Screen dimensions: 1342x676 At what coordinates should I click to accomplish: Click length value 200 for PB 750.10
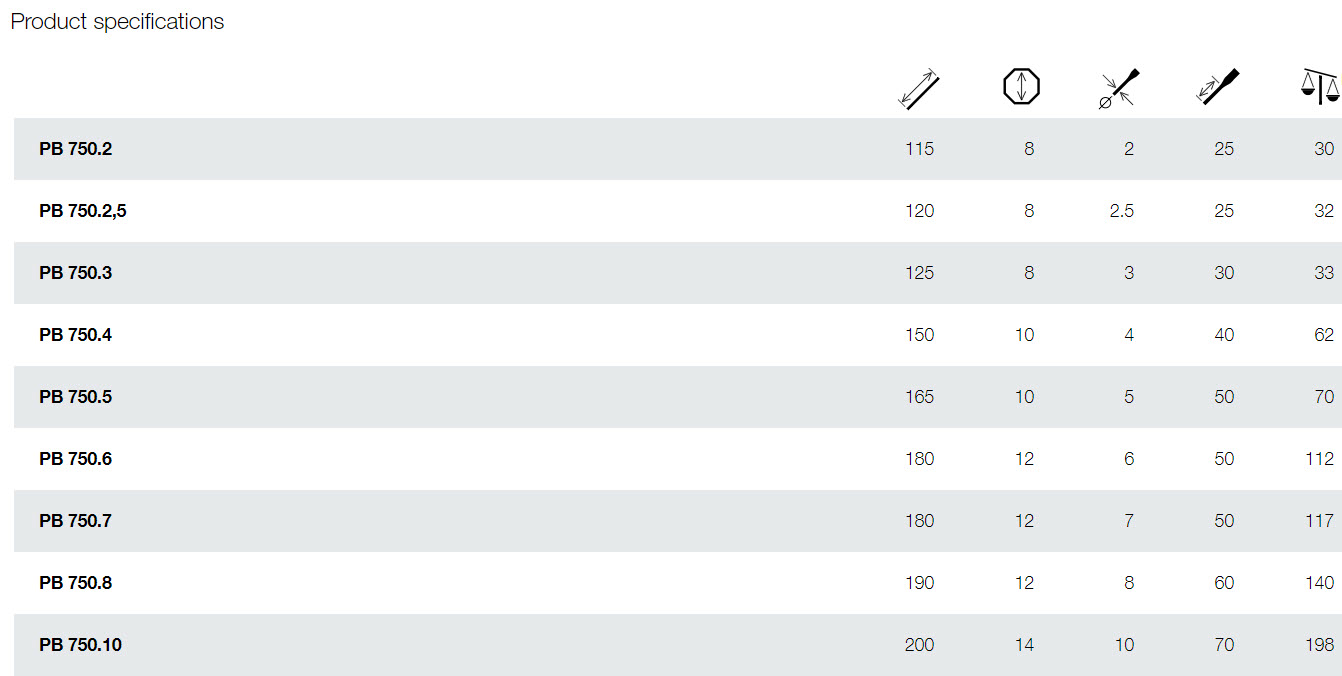(x=919, y=645)
